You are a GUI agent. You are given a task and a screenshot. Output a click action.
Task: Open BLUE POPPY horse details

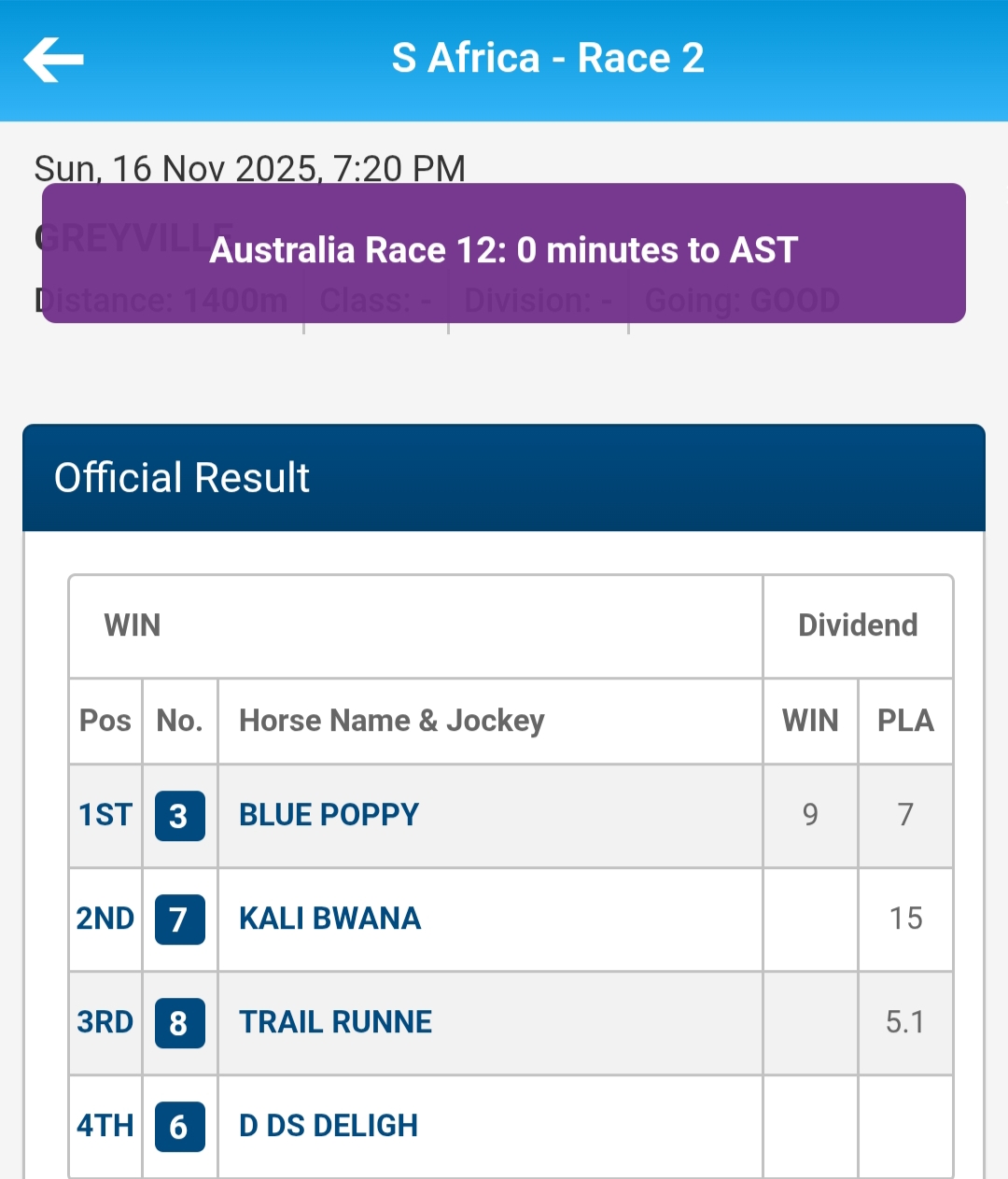pos(329,815)
